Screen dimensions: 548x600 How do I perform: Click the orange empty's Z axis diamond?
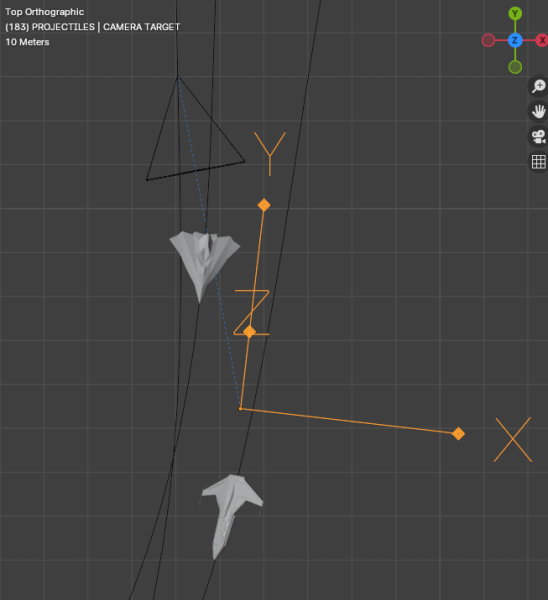(250, 331)
